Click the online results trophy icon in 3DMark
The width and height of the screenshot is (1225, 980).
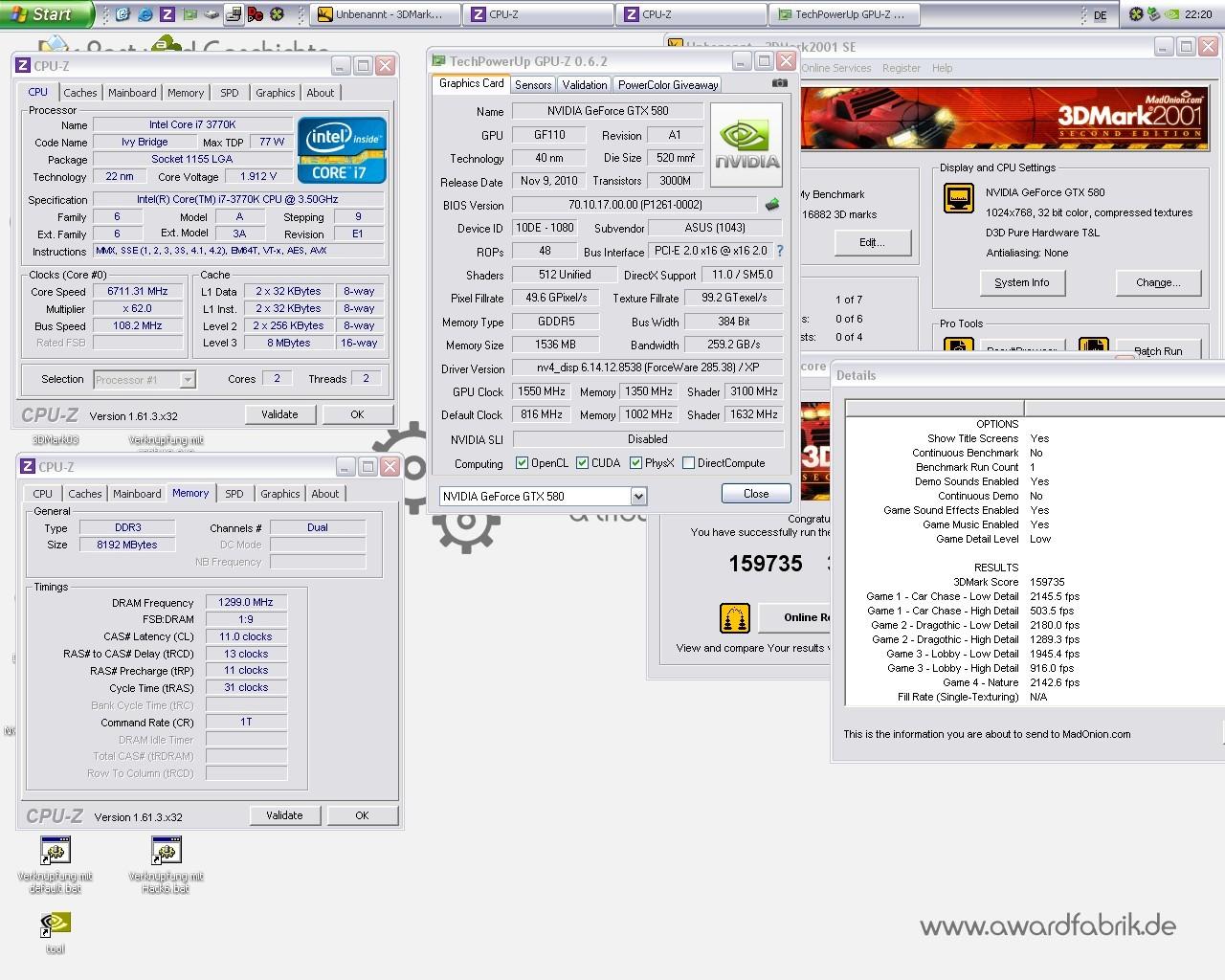tap(735, 617)
